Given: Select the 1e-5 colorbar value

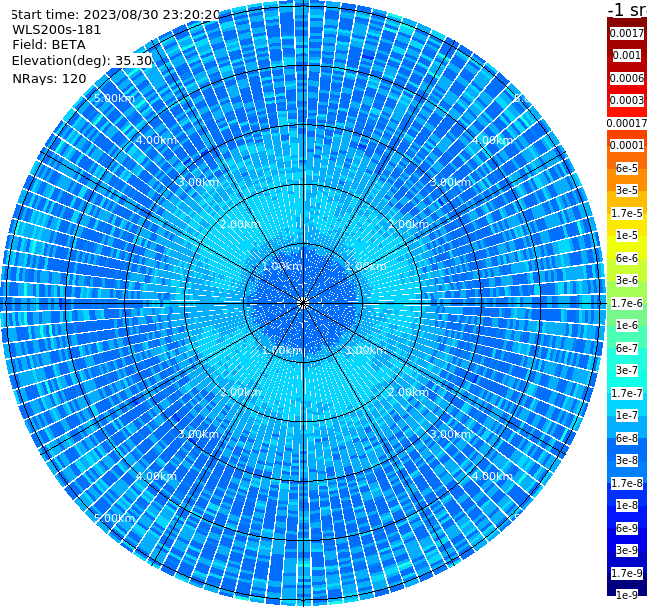Looking at the screenshot, I should [627, 235].
